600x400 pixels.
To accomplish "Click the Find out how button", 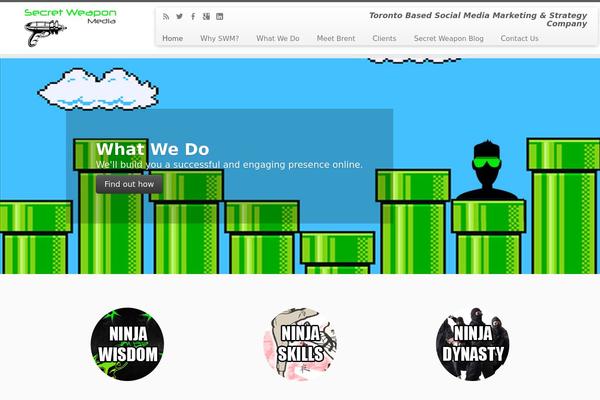I will (x=129, y=184).
